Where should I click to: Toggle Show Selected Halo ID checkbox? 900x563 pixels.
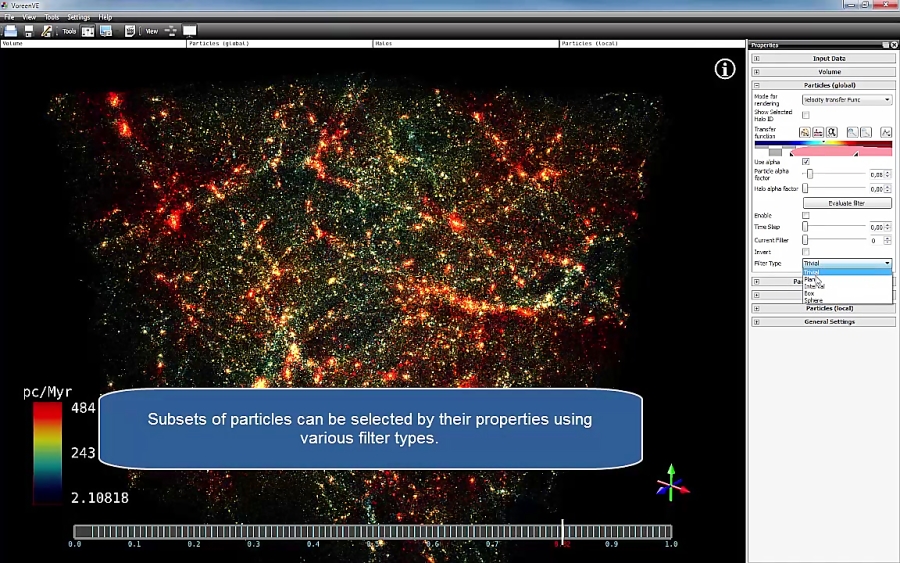point(806,115)
